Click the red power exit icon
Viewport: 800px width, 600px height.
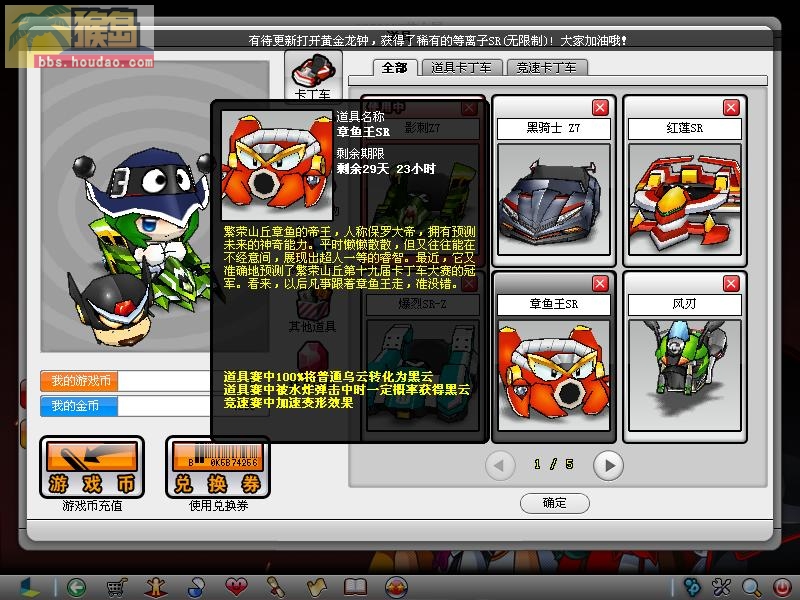(781, 587)
